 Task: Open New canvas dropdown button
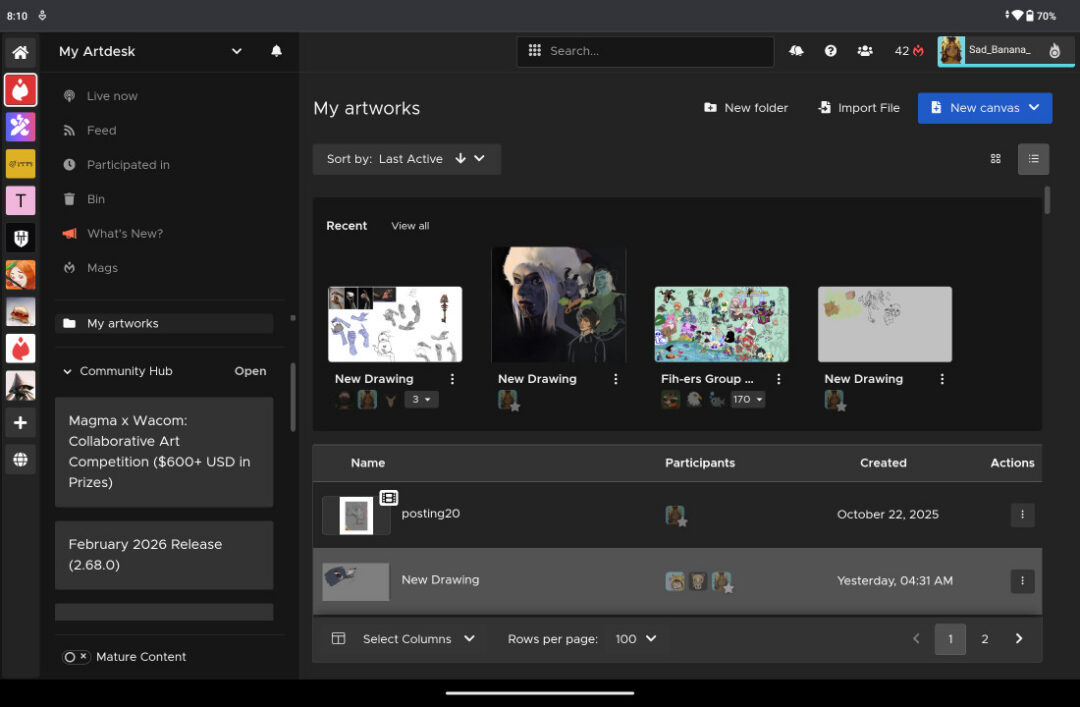click(x=984, y=107)
